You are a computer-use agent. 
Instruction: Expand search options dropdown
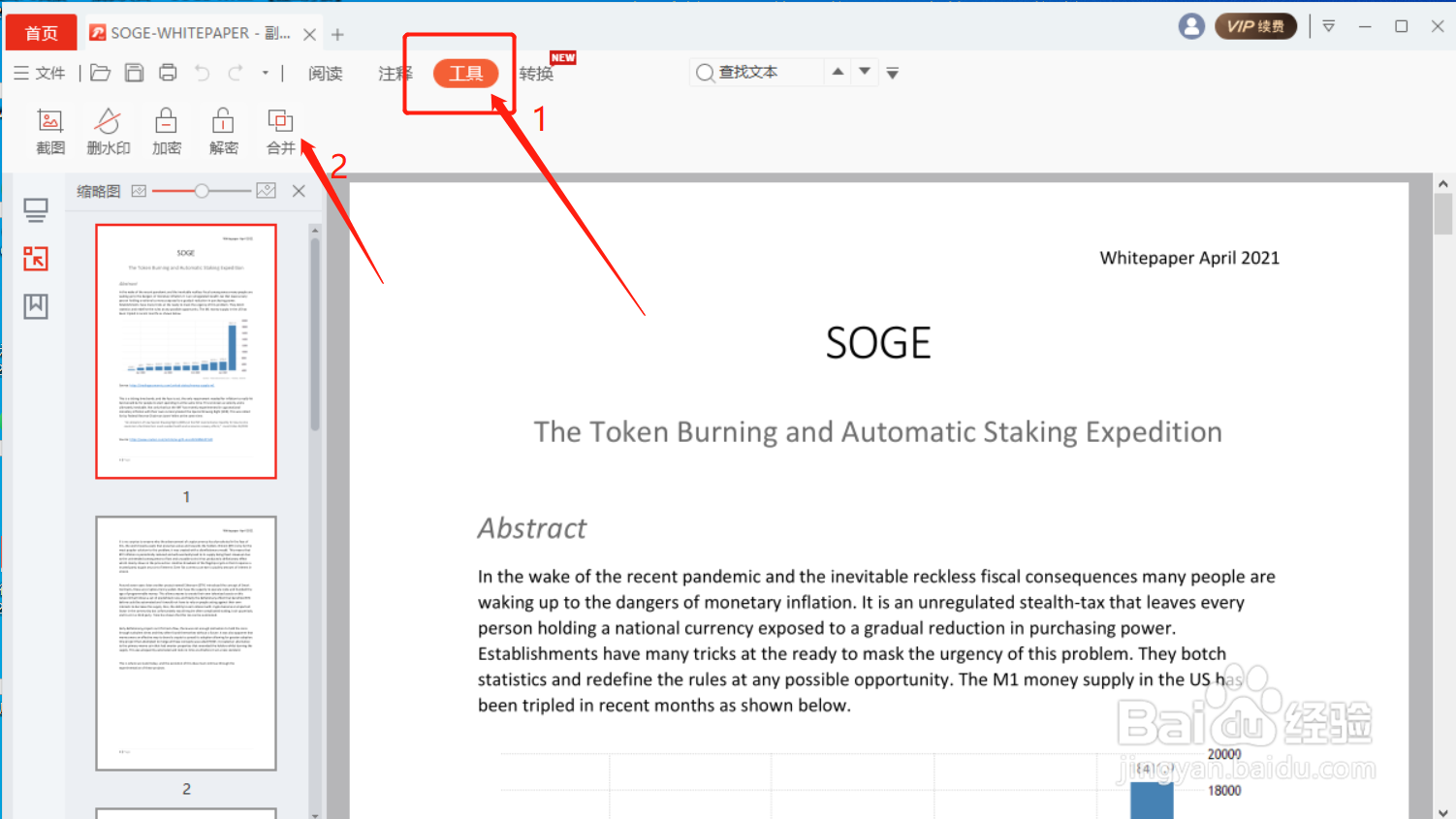pyautogui.click(x=893, y=73)
